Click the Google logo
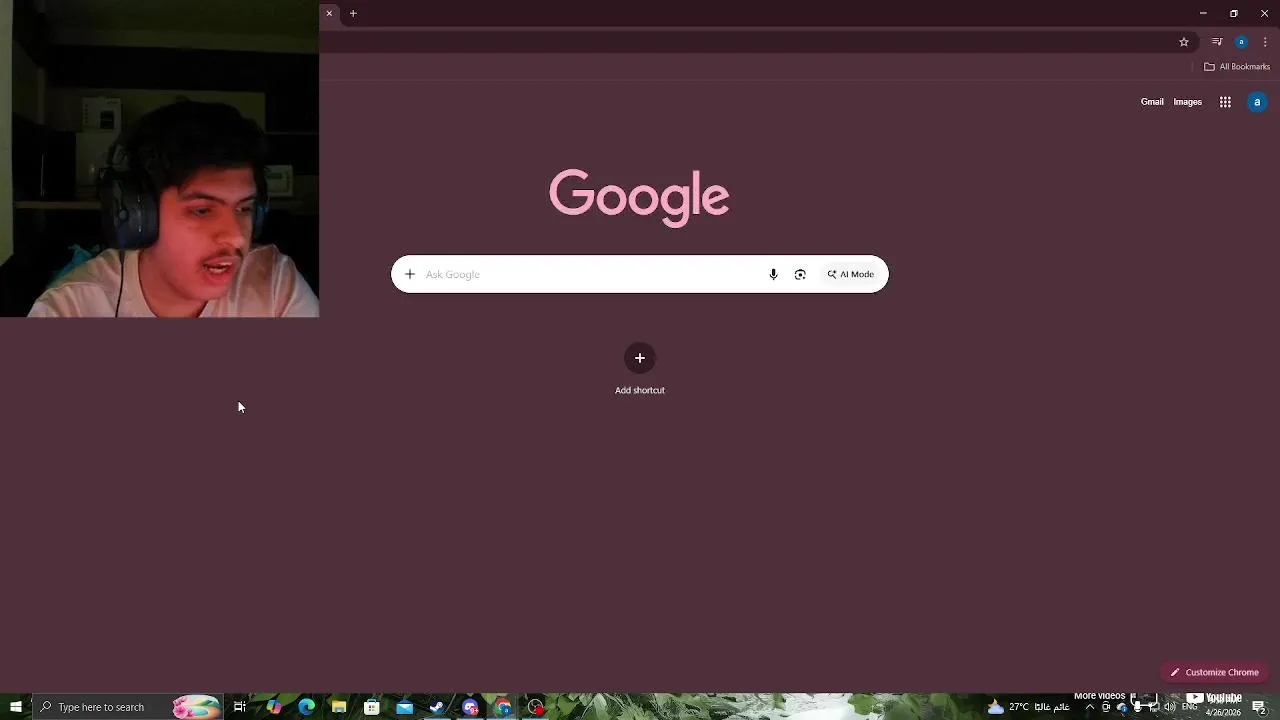Screen dimensions: 1280x720 coord(639,197)
